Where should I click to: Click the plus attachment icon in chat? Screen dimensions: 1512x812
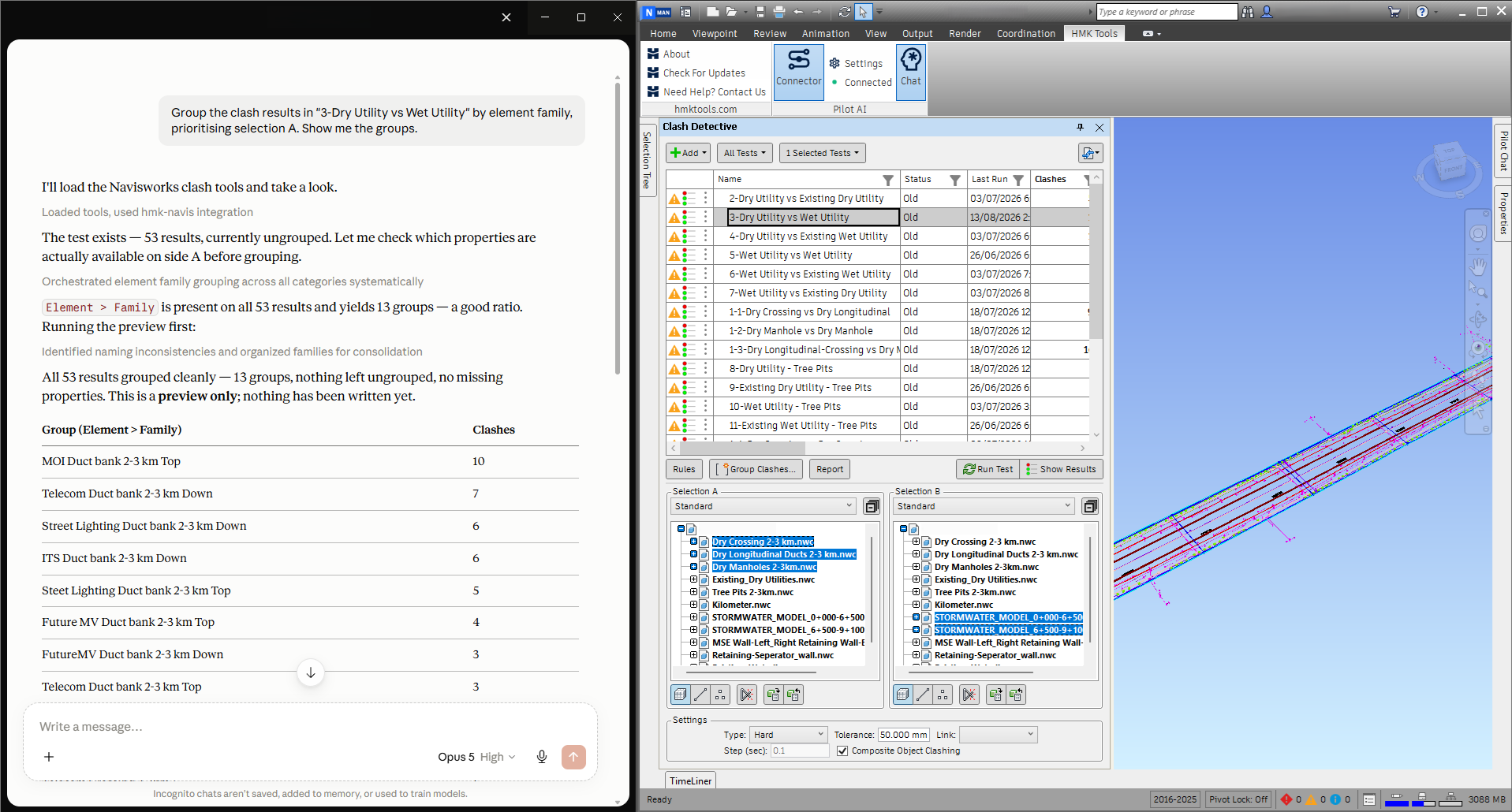pos(49,757)
